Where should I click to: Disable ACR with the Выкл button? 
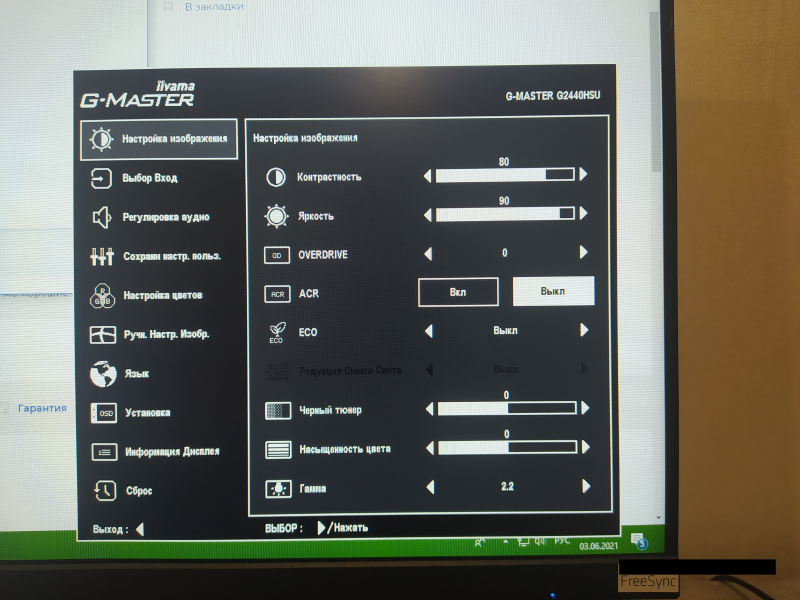pyautogui.click(x=553, y=291)
